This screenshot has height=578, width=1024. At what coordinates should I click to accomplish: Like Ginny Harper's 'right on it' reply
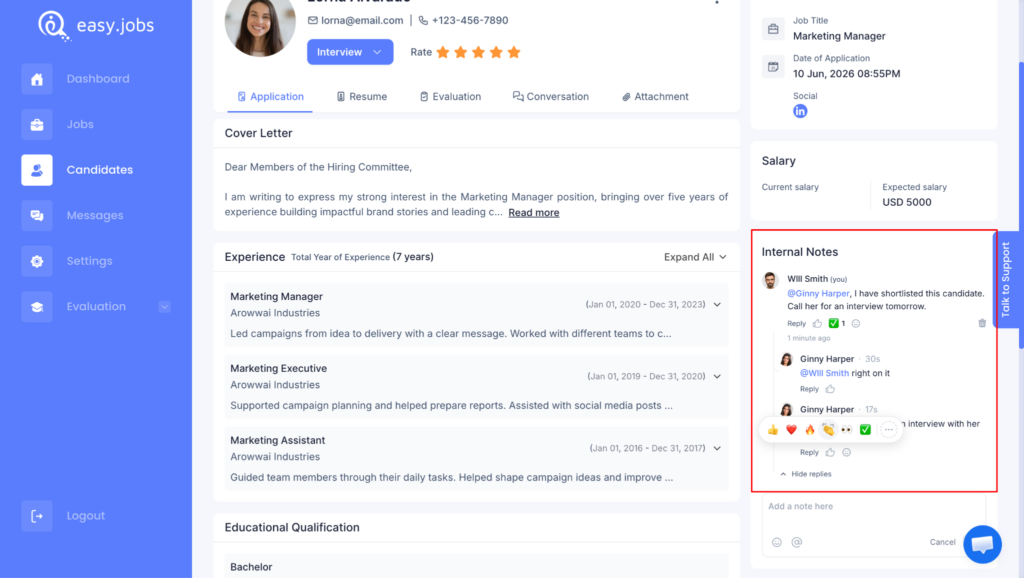coord(830,389)
